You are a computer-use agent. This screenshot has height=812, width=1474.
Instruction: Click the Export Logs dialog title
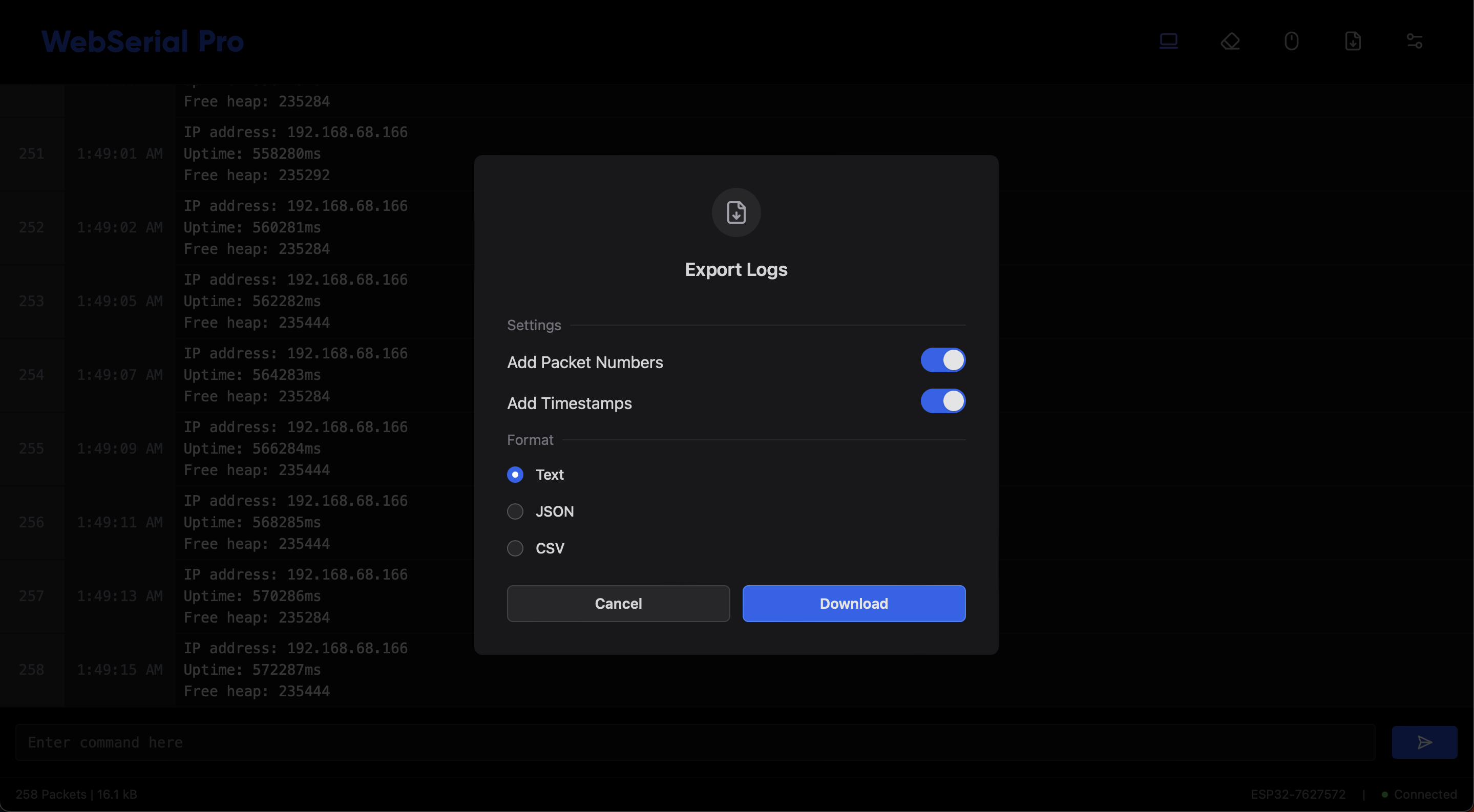pyautogui.click(x=736, y=269)
